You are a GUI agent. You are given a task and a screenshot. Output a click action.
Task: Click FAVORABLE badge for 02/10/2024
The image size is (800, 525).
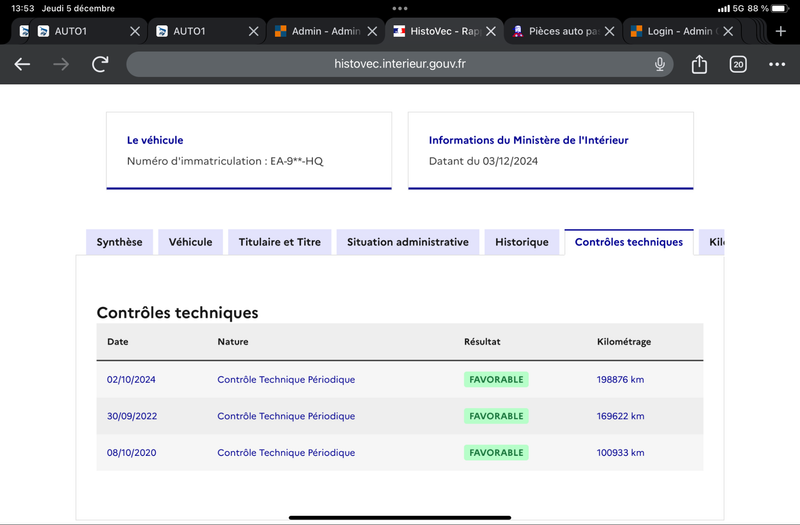(496, 380)
